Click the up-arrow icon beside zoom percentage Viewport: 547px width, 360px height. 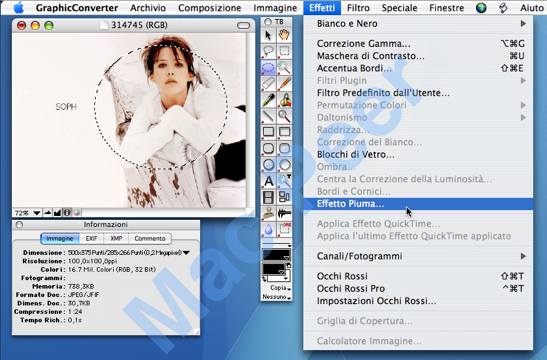(48, 212)
